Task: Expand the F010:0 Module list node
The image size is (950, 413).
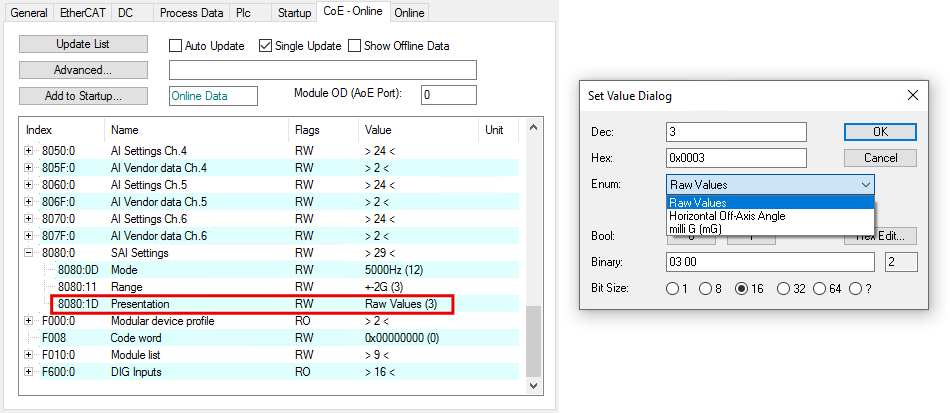Action: (x=28, y=354)
